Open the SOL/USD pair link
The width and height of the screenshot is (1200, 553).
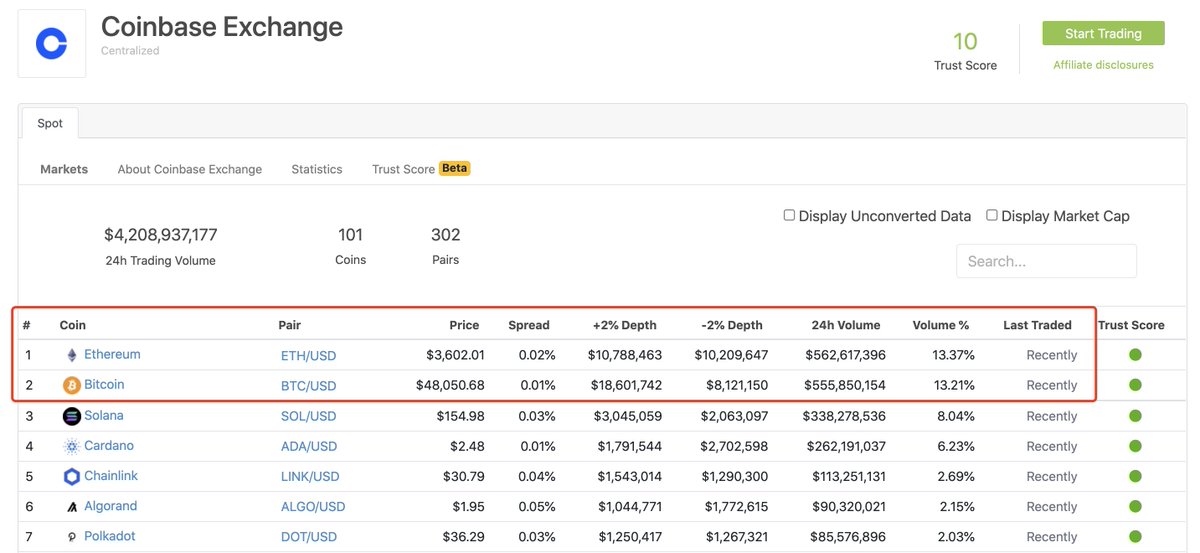308,416
